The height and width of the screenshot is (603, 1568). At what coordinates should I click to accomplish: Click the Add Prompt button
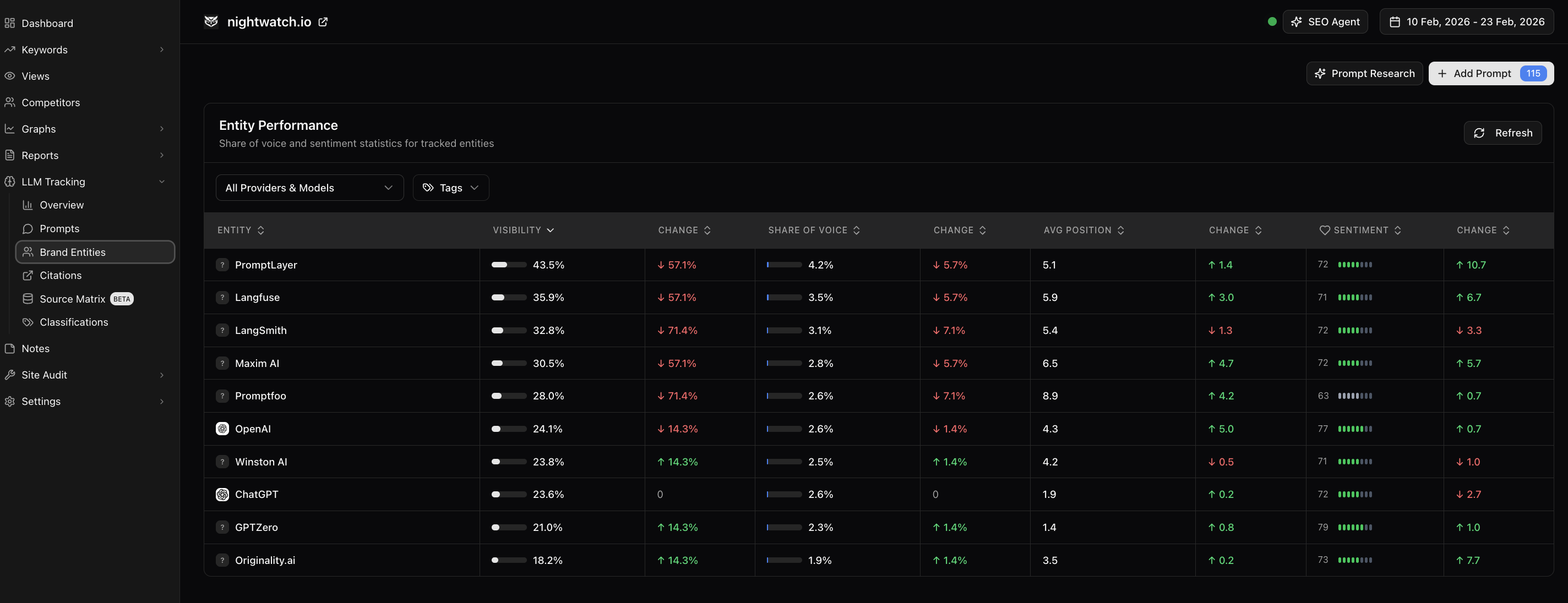(x=1482, y=73)
